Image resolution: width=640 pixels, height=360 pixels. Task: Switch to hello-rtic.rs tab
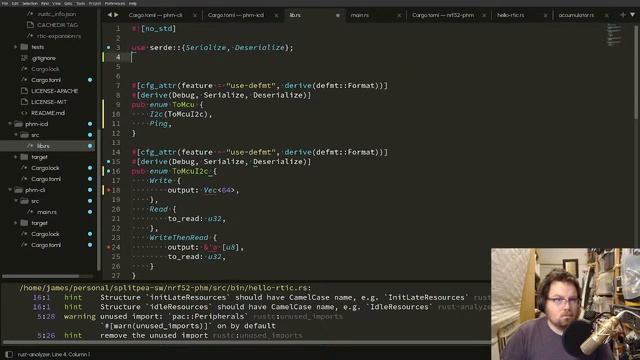tap(510, 15)
